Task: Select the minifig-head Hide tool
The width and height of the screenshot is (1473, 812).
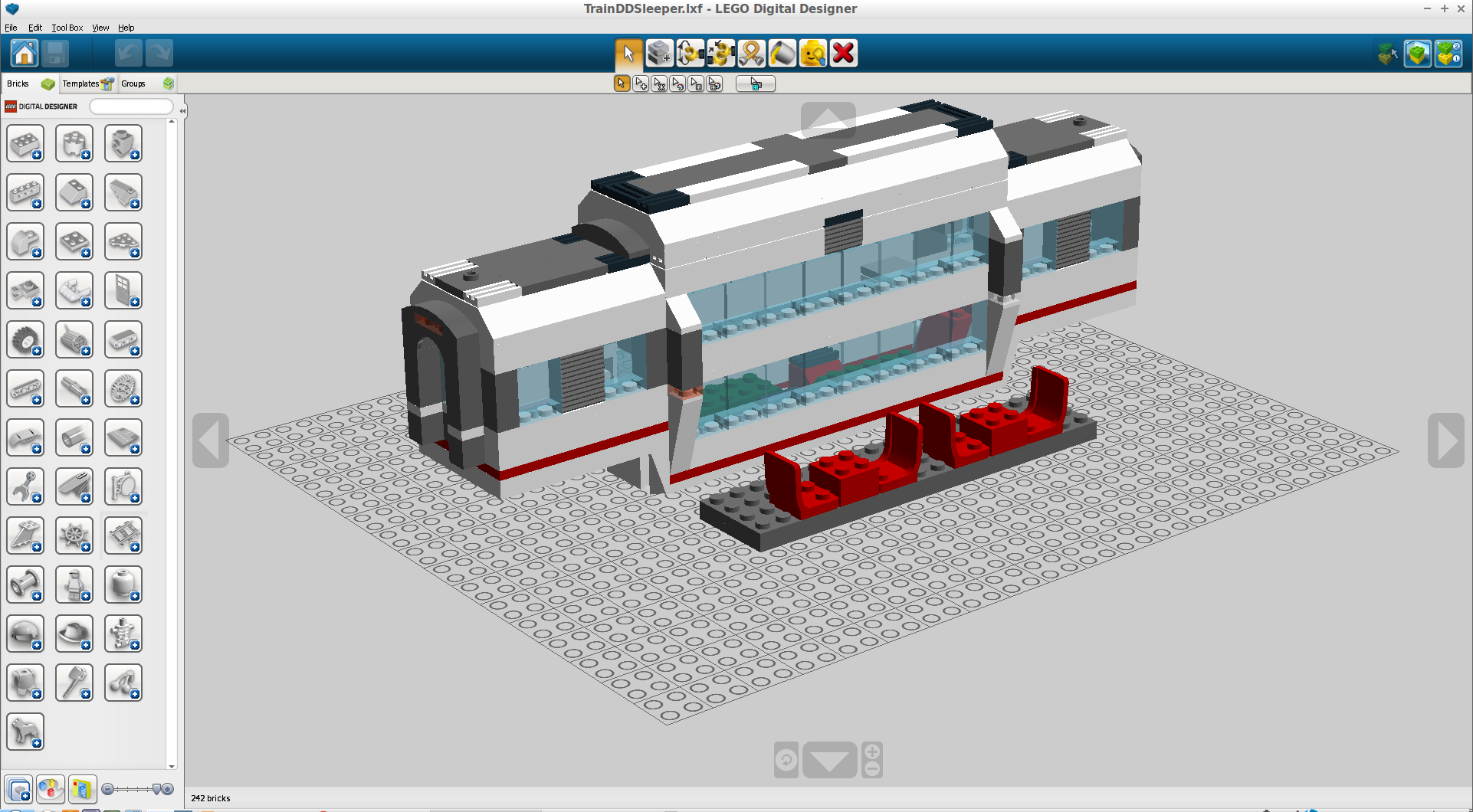Action: tap(812, 53)
